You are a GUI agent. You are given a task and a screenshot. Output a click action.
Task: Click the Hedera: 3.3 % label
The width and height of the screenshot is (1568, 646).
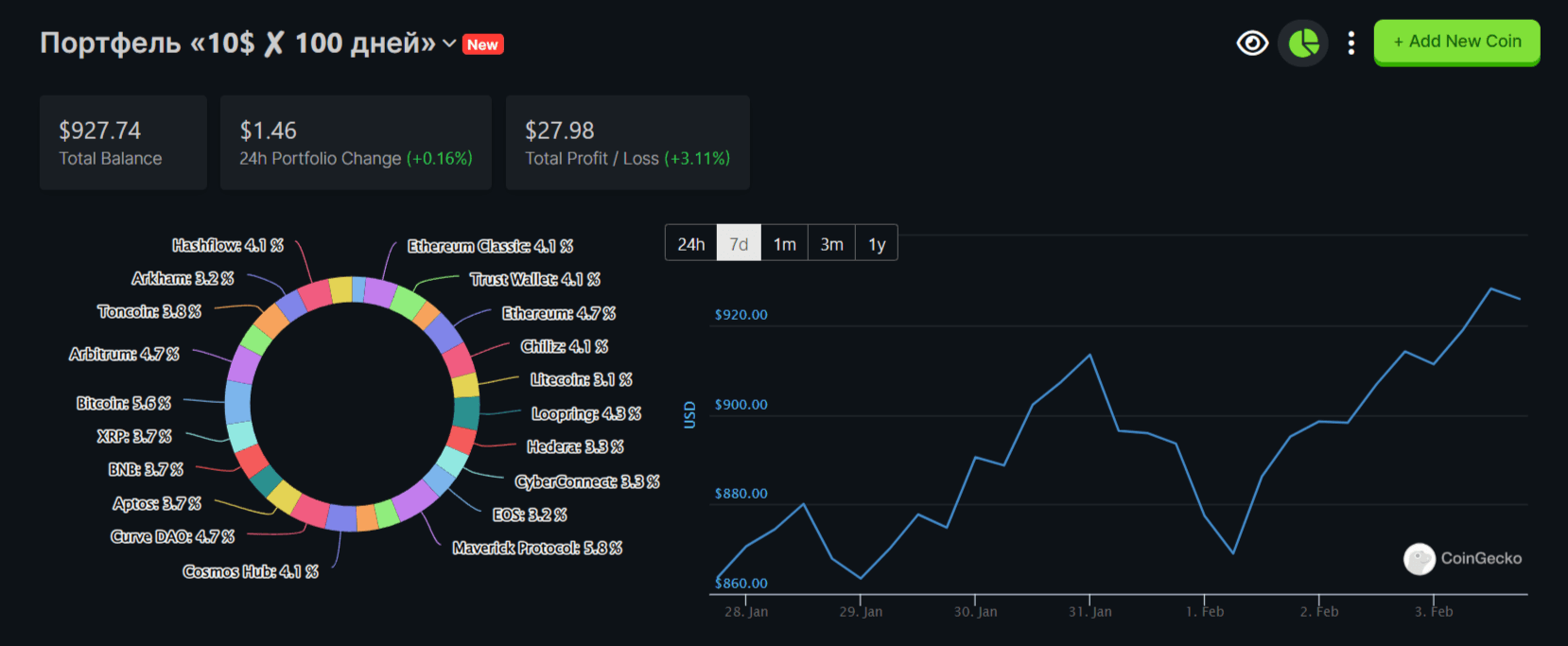coord(576,446)
